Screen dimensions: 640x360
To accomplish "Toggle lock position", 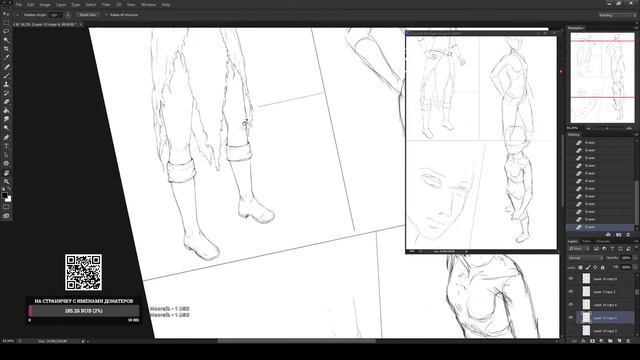I will tap(595, 267).
